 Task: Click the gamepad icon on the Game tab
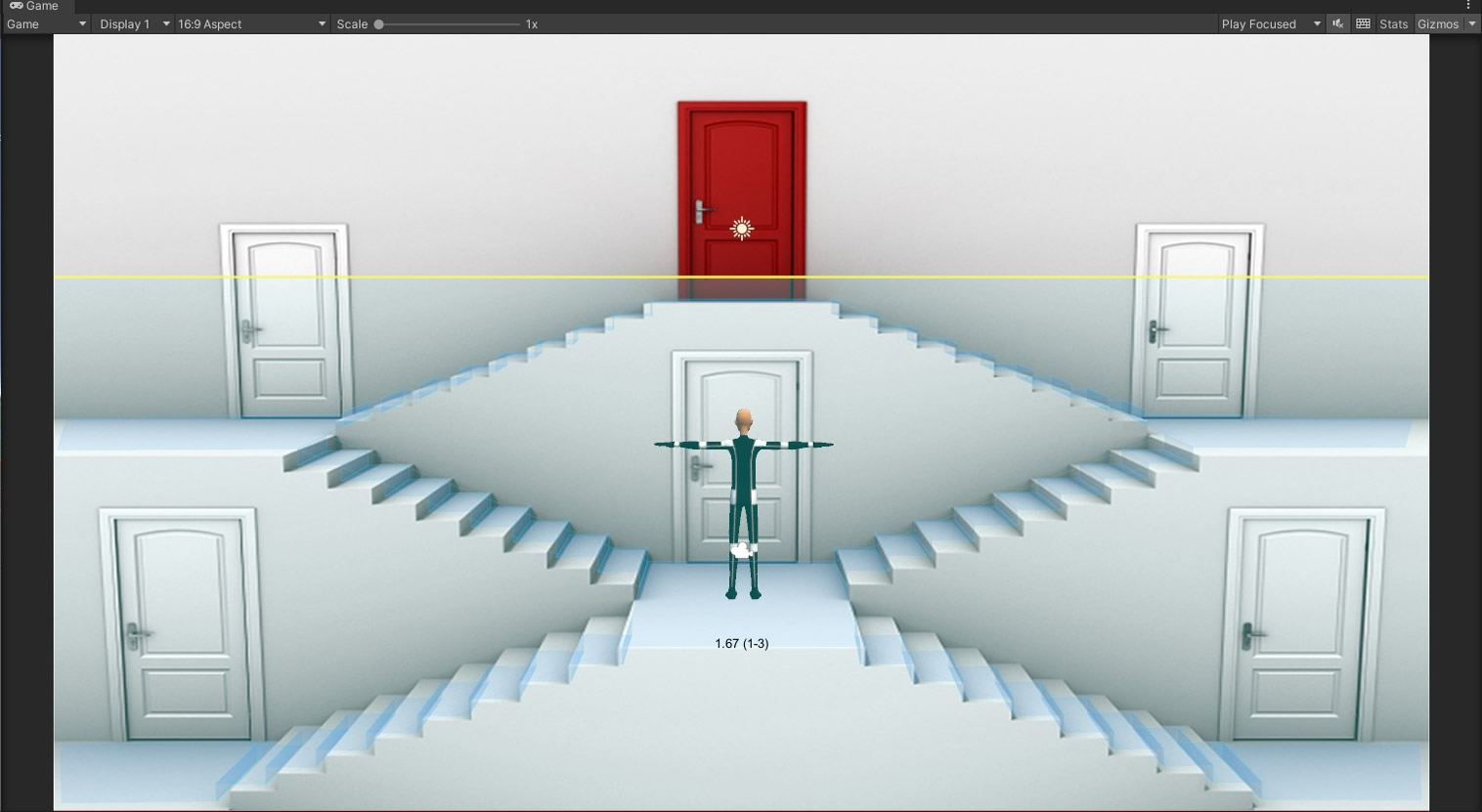(x=16, y=6)
